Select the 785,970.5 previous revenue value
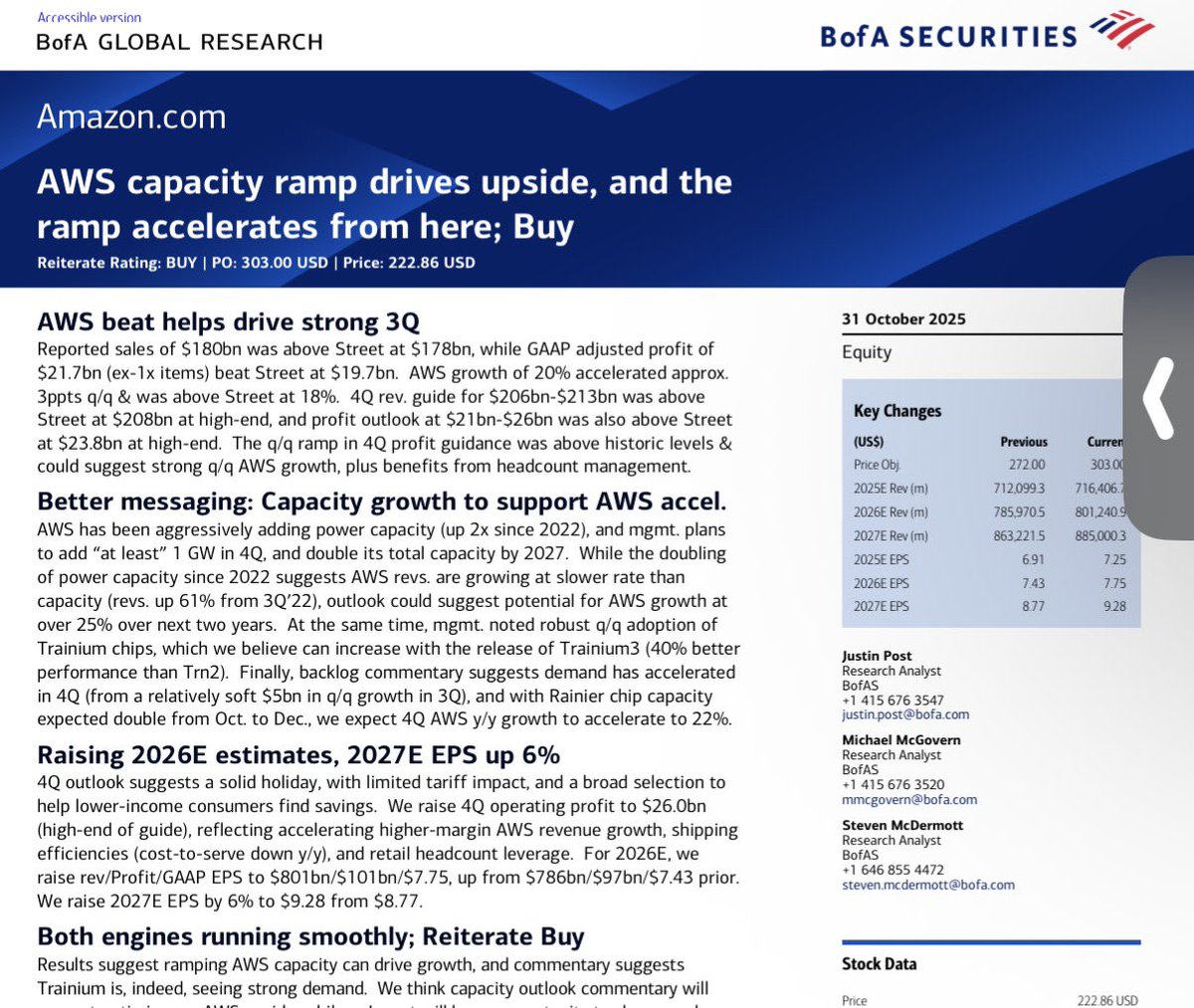Image resolution: width=1194 pixels, height=1008 pixels. 1018,512
